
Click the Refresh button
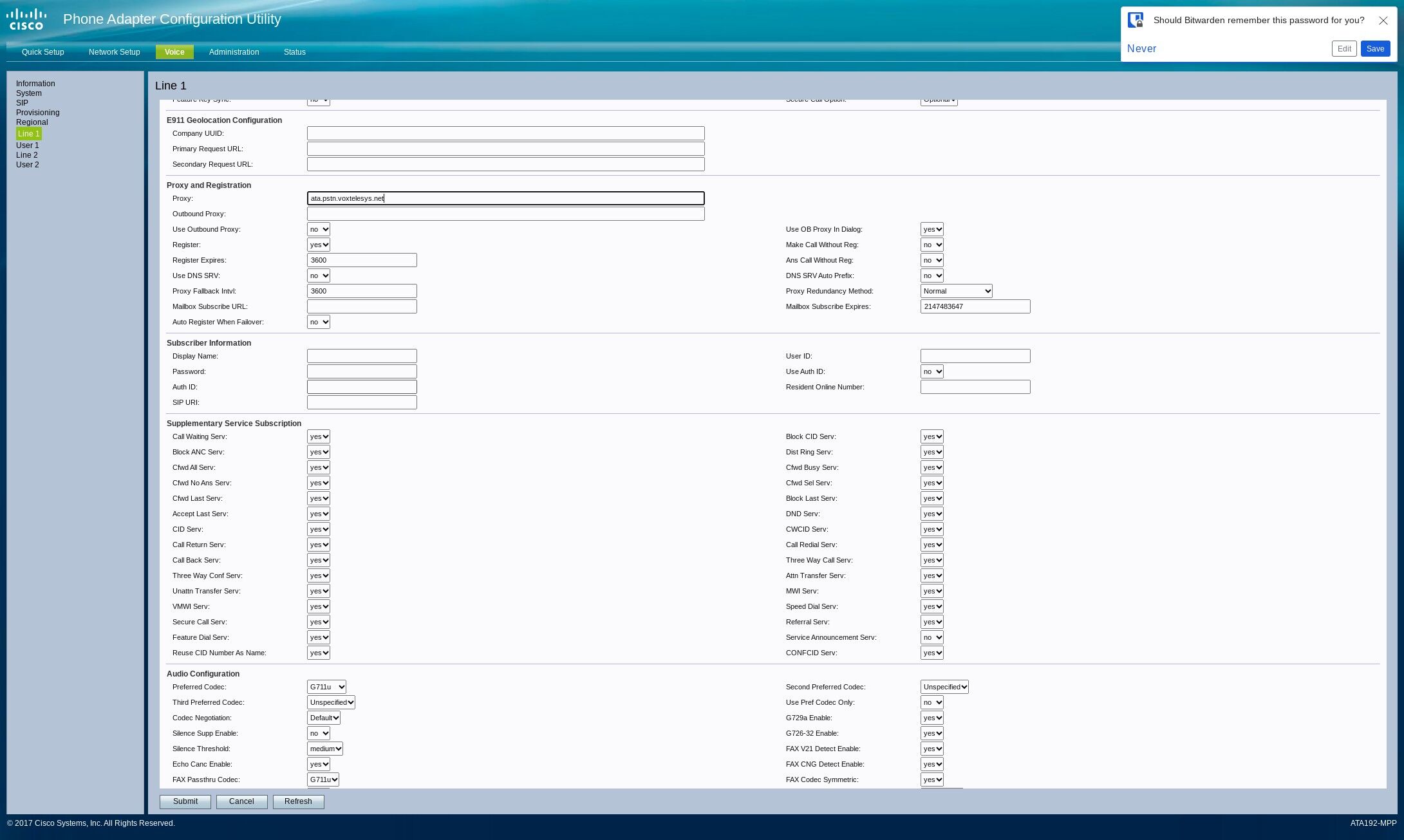[x=298, y=801]
